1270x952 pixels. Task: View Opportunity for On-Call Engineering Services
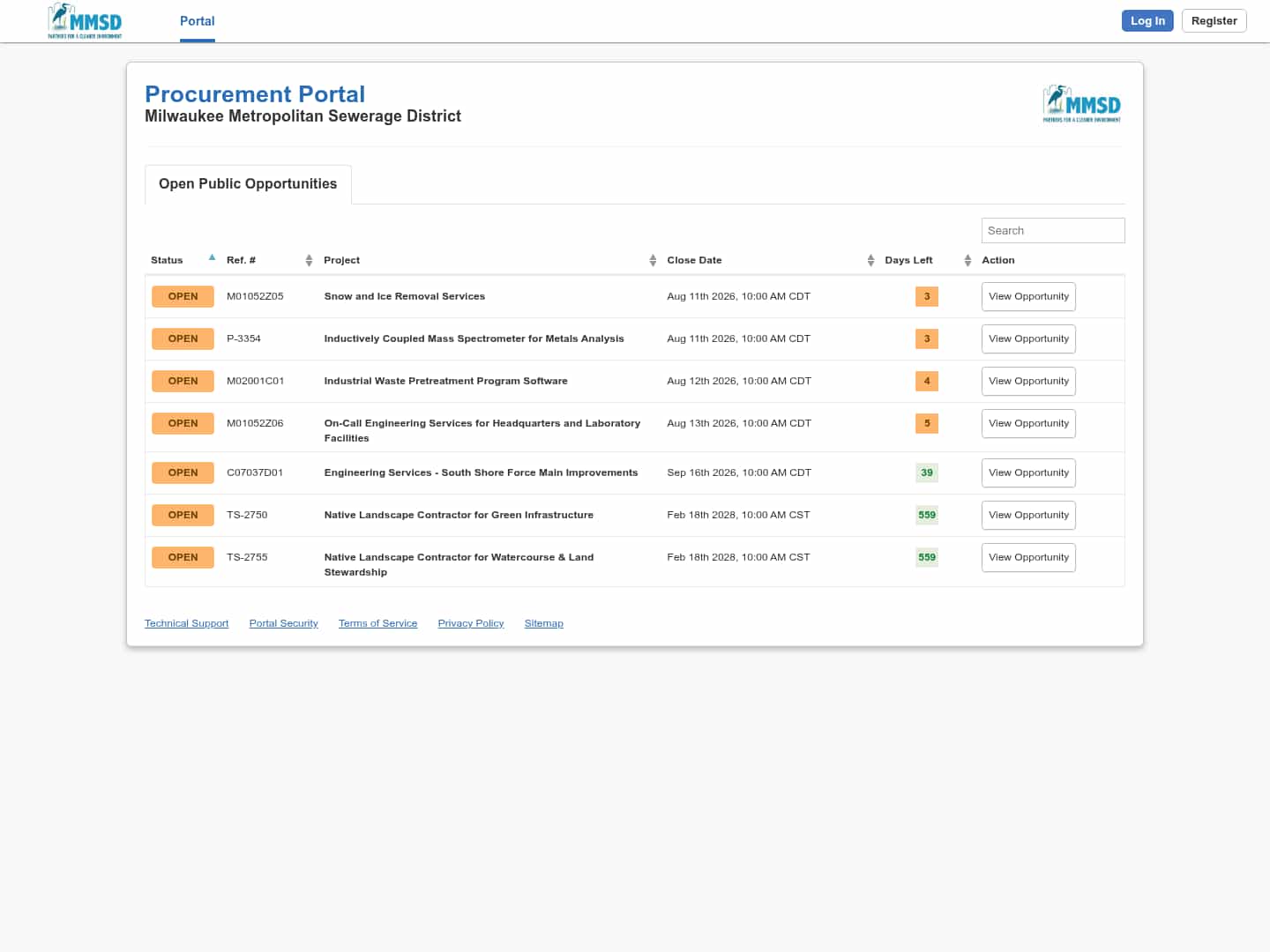click(x=1028, y=424)
